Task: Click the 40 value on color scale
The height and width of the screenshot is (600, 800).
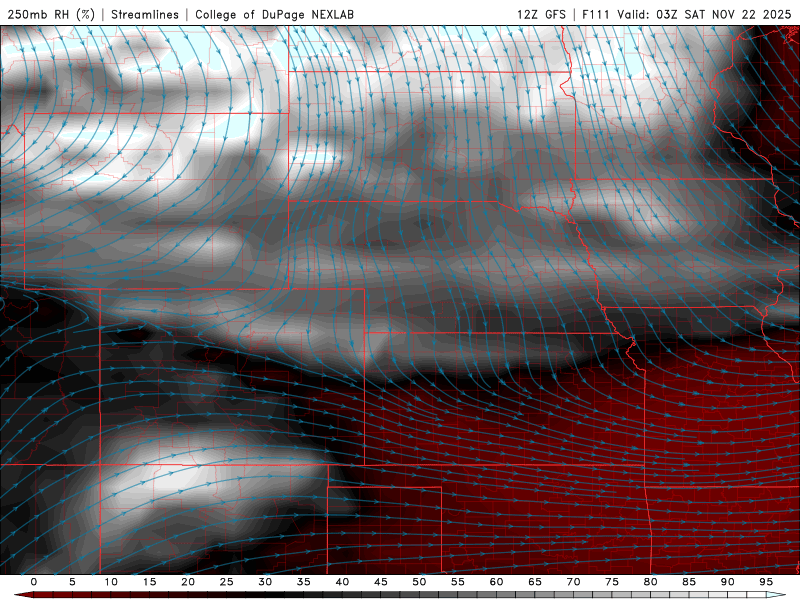Action: 342,582
